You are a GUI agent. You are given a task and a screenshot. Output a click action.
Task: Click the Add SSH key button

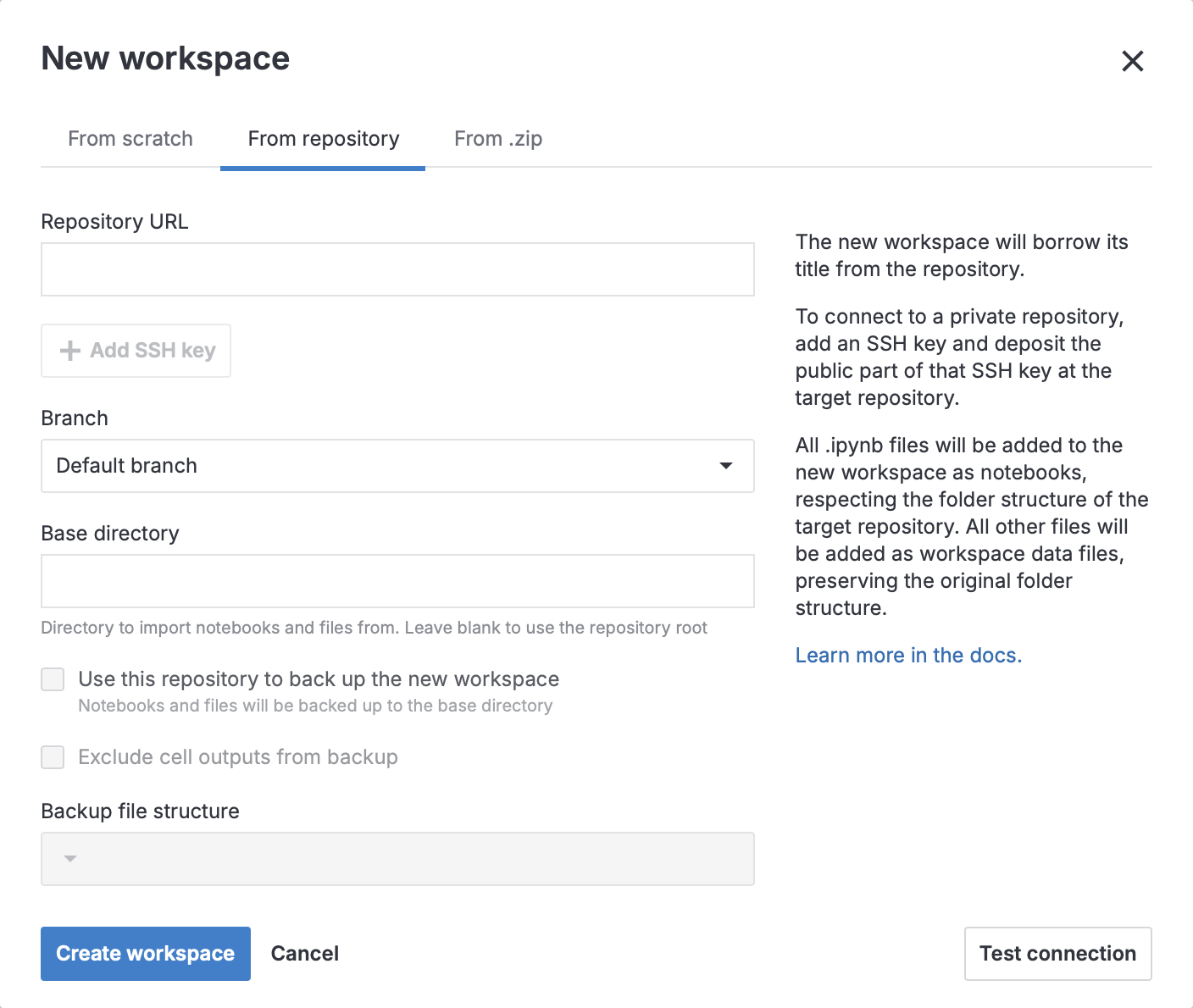(x=136, y=350)
